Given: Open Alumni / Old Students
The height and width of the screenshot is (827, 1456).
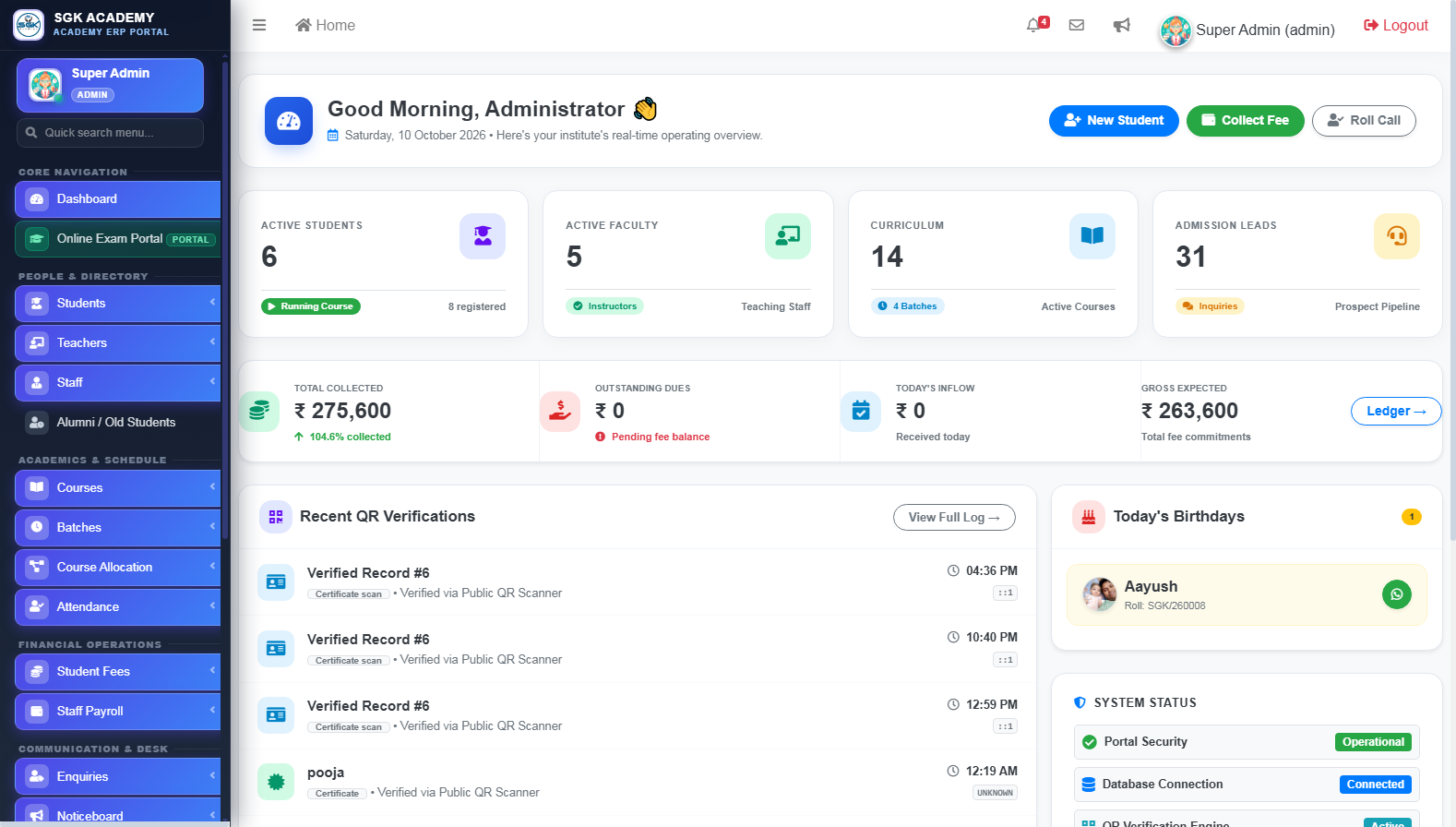Looking at the screenshot, I should 117,422.
